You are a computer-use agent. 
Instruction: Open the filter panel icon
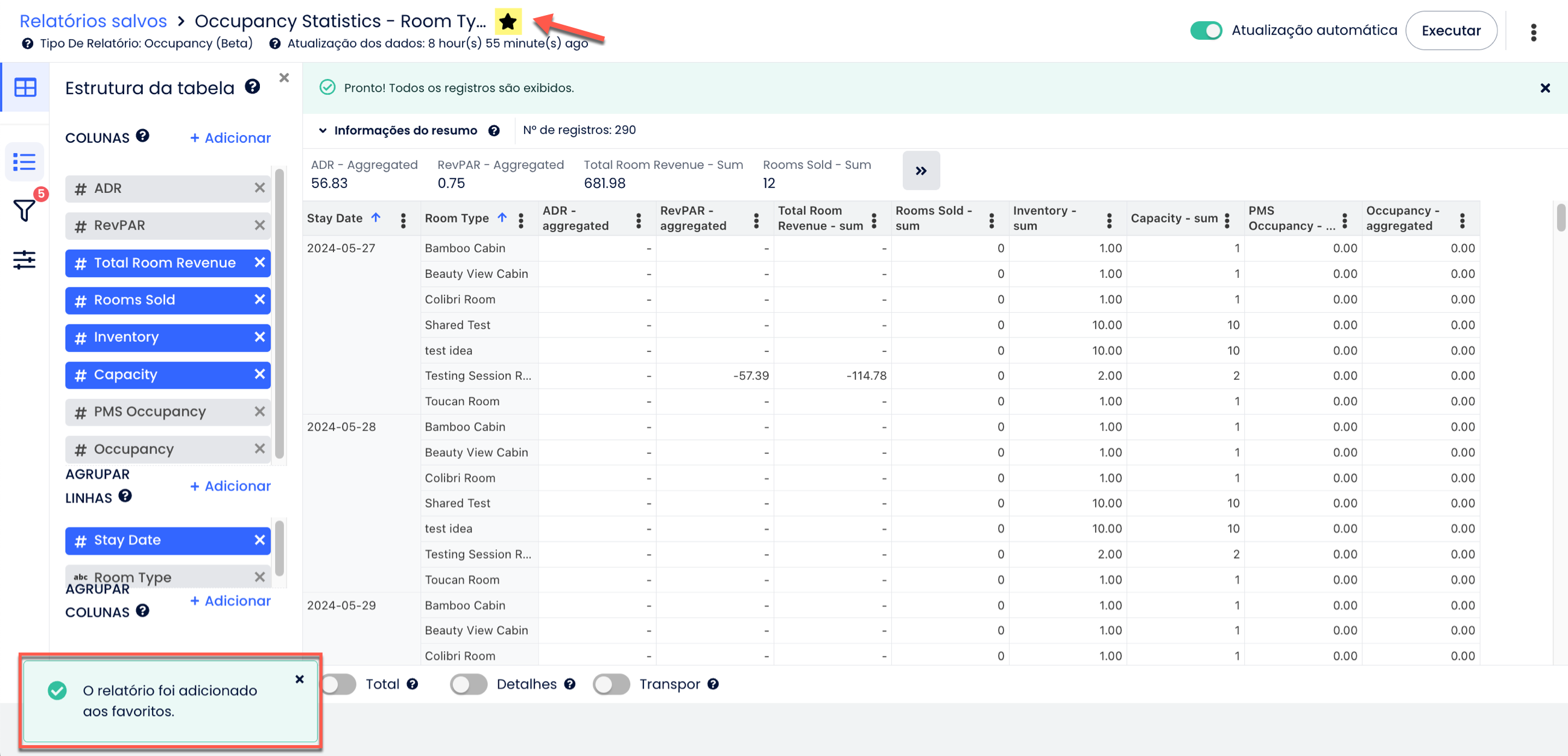coord(24,210)
